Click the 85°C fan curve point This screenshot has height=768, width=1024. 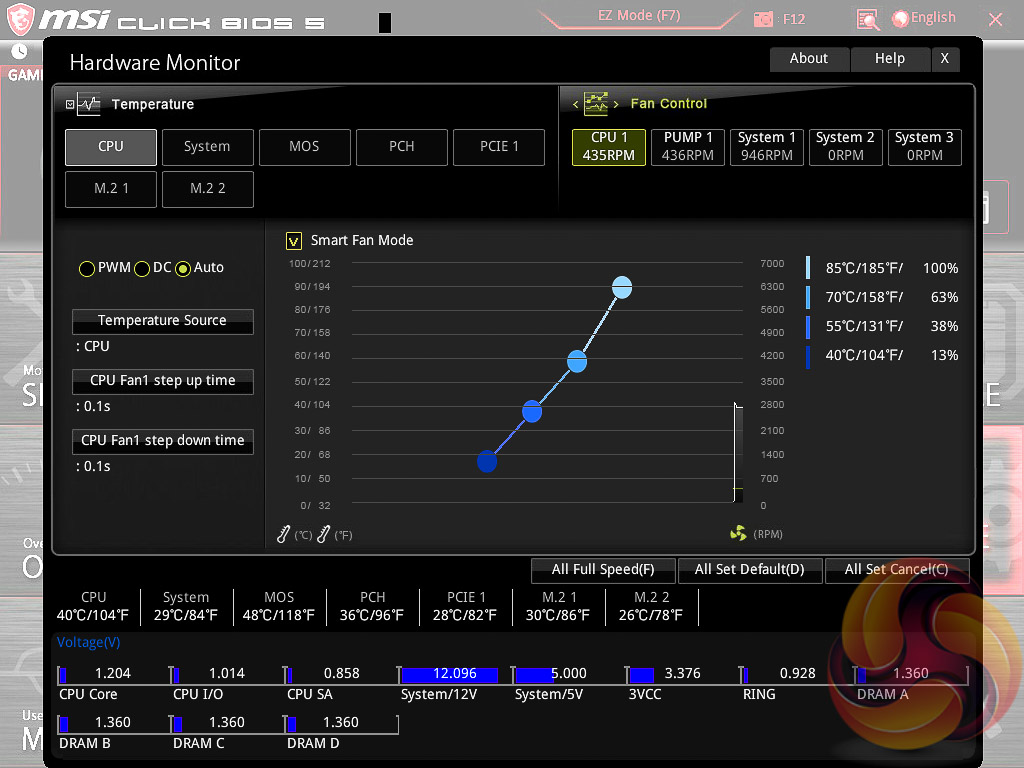coord(622,287)
